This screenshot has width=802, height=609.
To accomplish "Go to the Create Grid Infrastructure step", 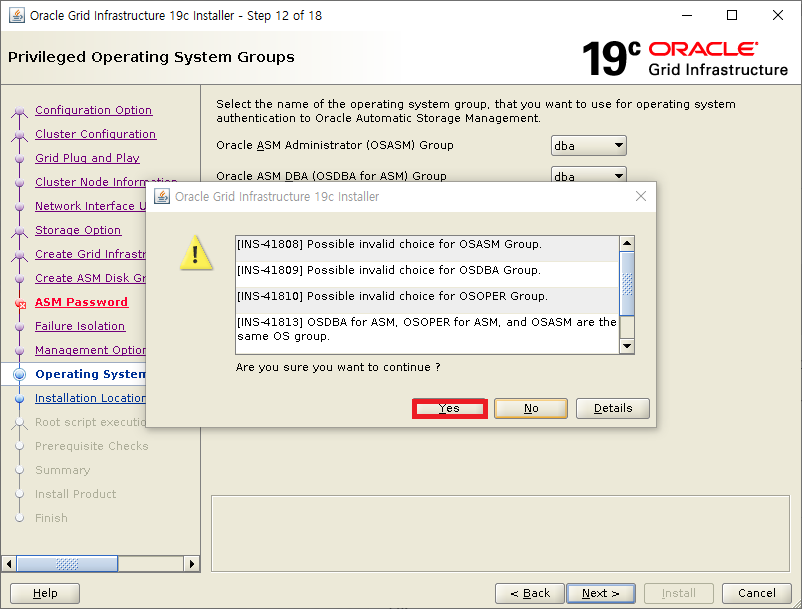I will point(91,254).
